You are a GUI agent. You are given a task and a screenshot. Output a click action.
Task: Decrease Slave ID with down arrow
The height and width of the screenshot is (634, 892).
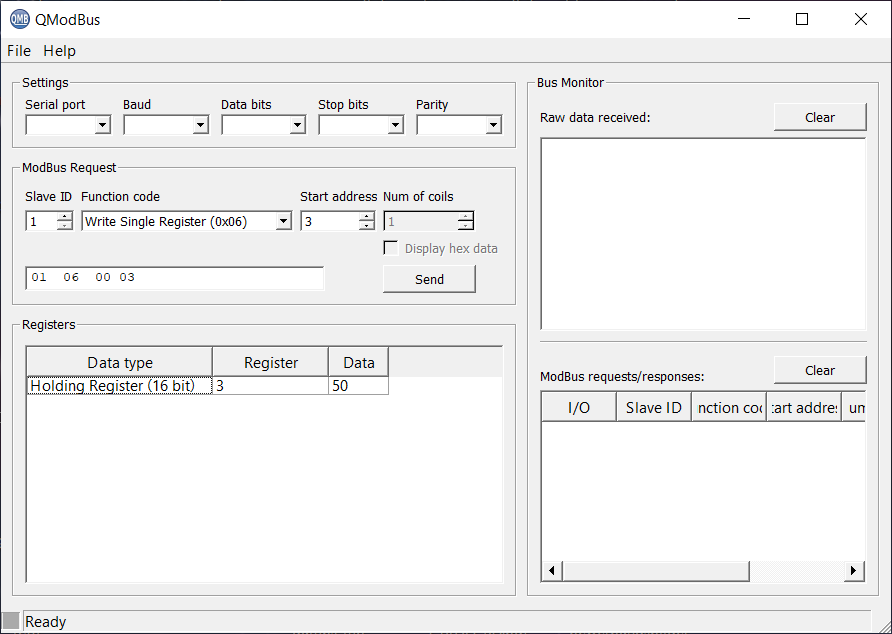click(65, 226)
